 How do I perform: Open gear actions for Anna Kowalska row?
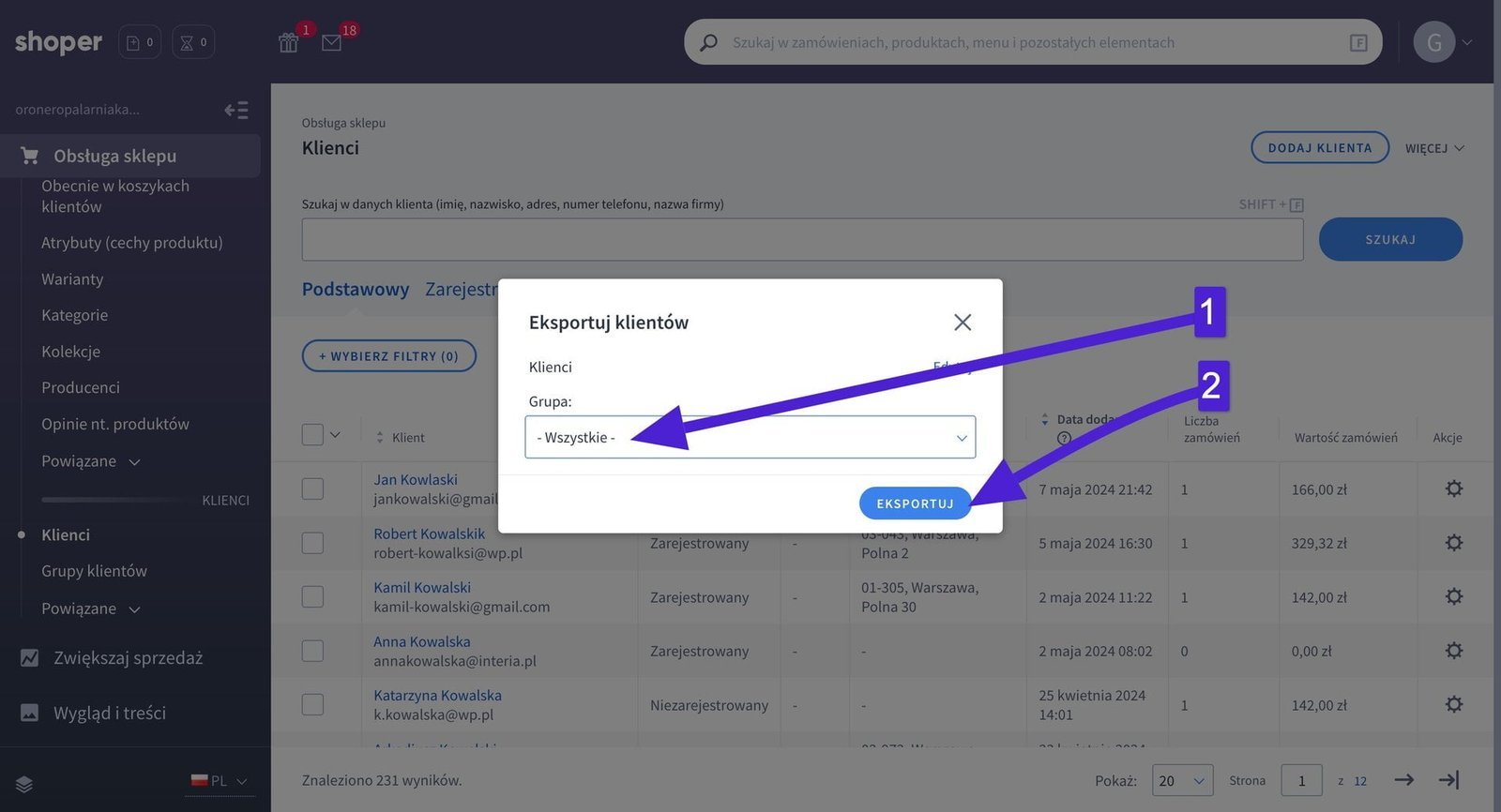1453,651
